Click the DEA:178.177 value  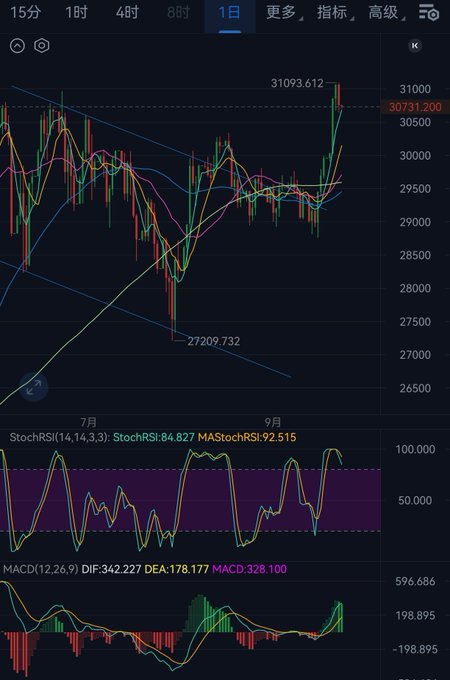[176, 569]
